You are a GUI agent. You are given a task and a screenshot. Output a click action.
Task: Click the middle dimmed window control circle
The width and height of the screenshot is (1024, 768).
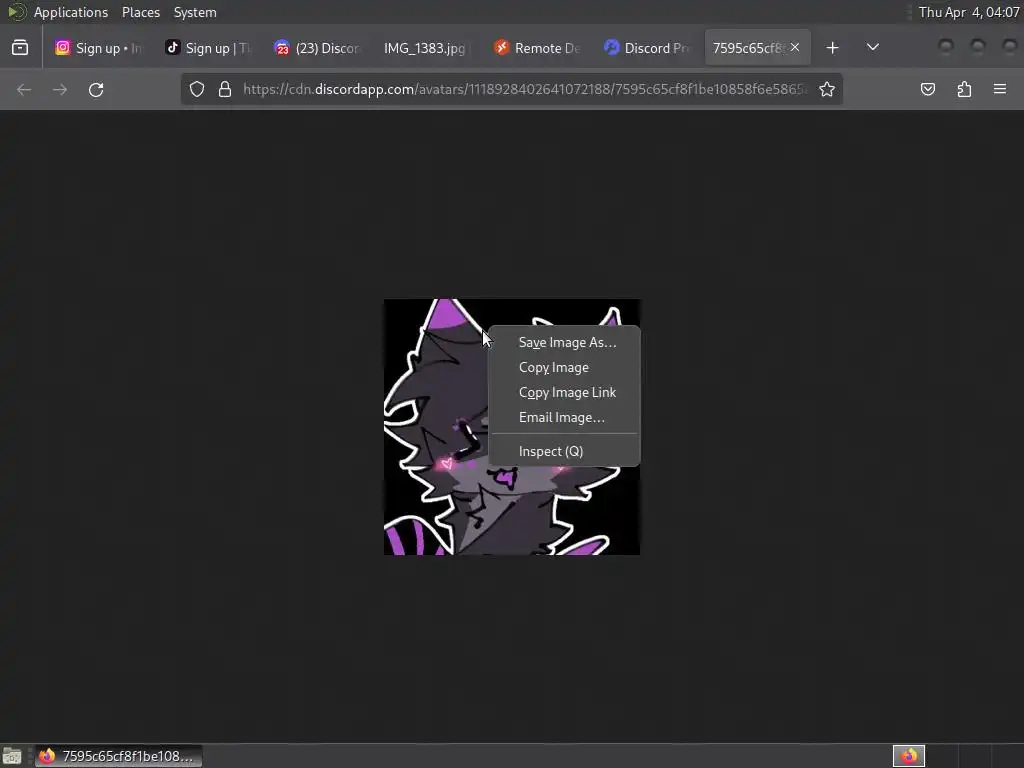pos(978,46)
